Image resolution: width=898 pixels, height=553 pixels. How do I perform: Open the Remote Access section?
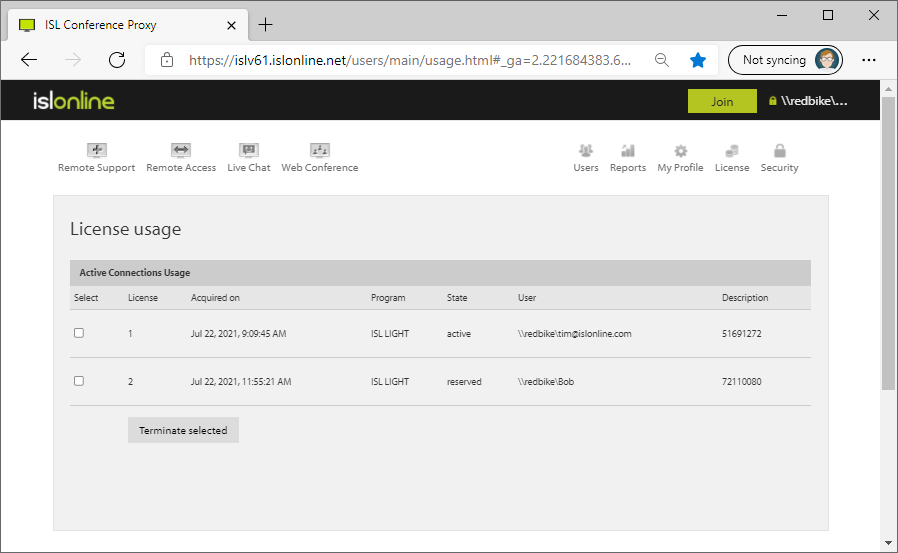[181, 151]
